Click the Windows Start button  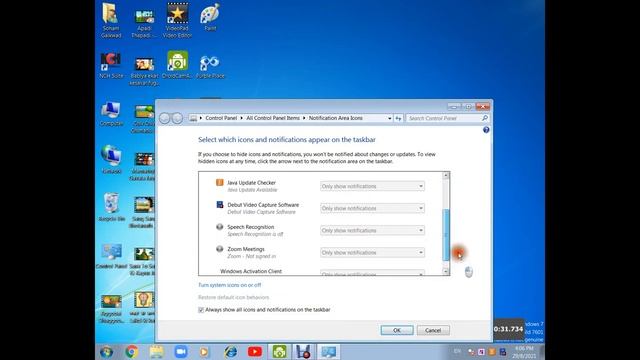click(107, 351)
